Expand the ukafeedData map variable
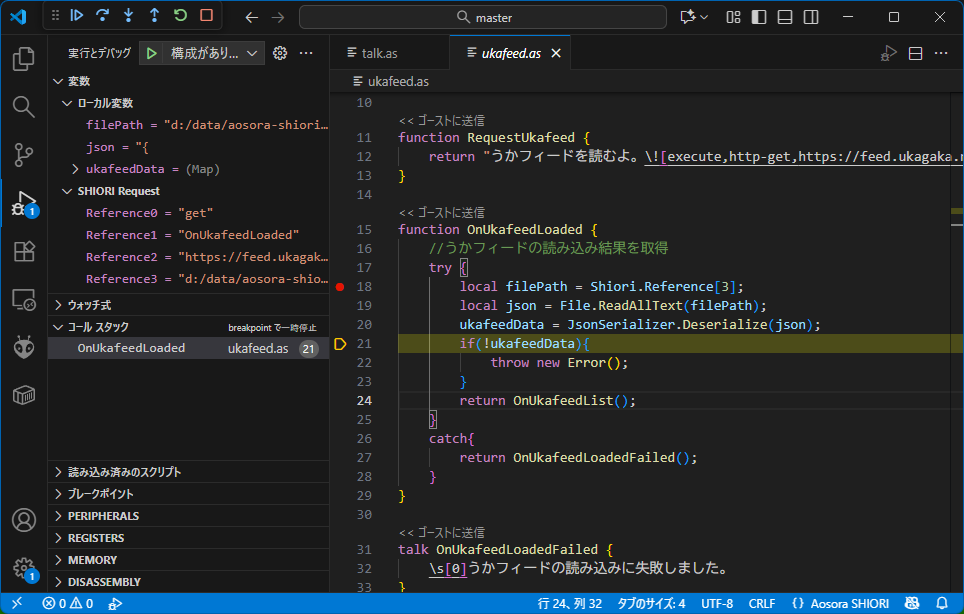 (76, 169)
